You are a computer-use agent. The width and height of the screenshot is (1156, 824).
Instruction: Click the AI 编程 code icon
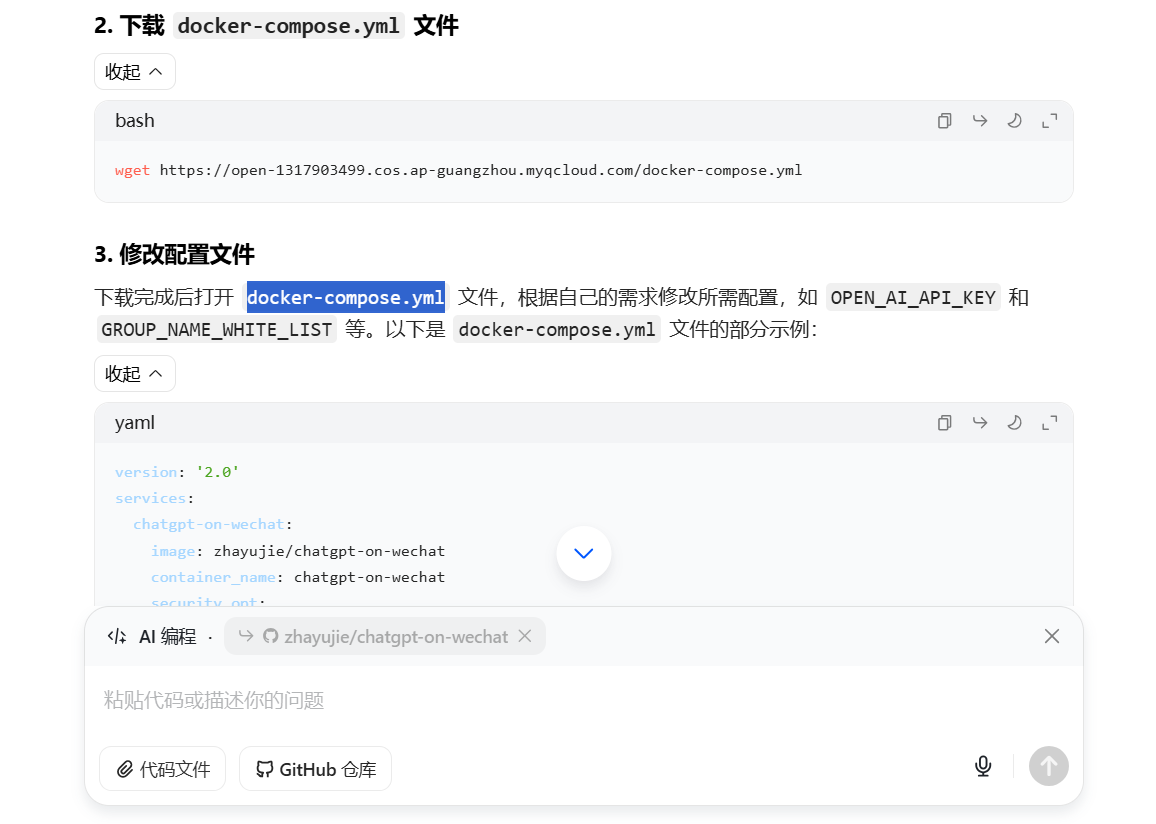pos(117,636)
